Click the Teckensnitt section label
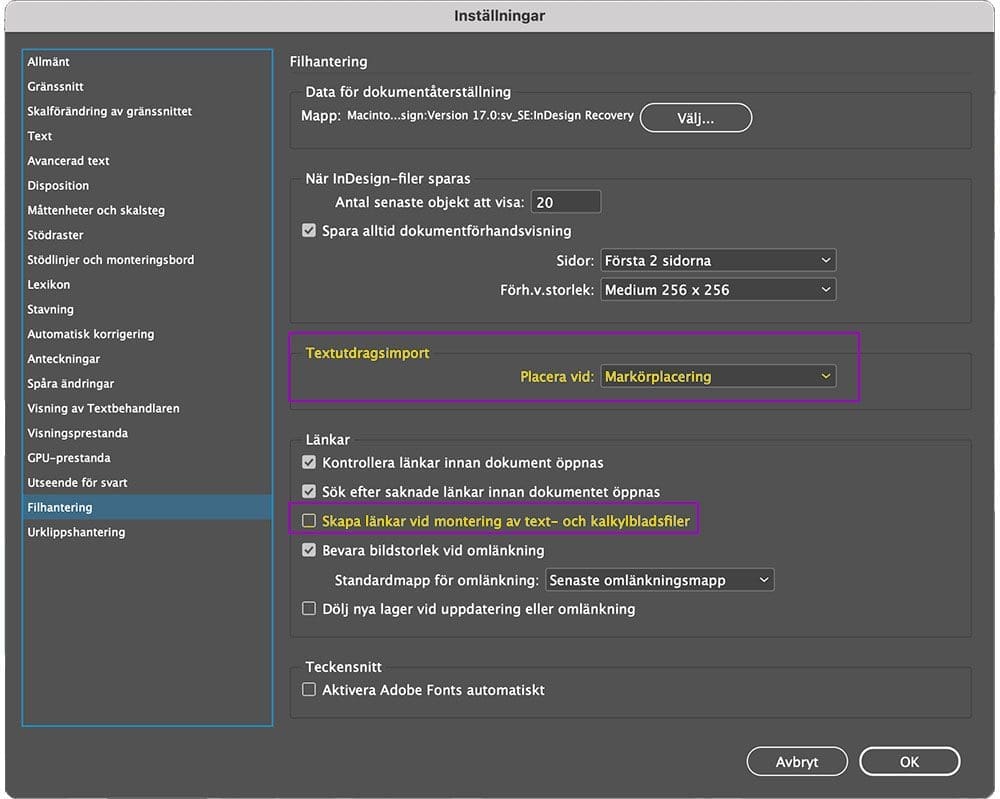 (344, 667)
